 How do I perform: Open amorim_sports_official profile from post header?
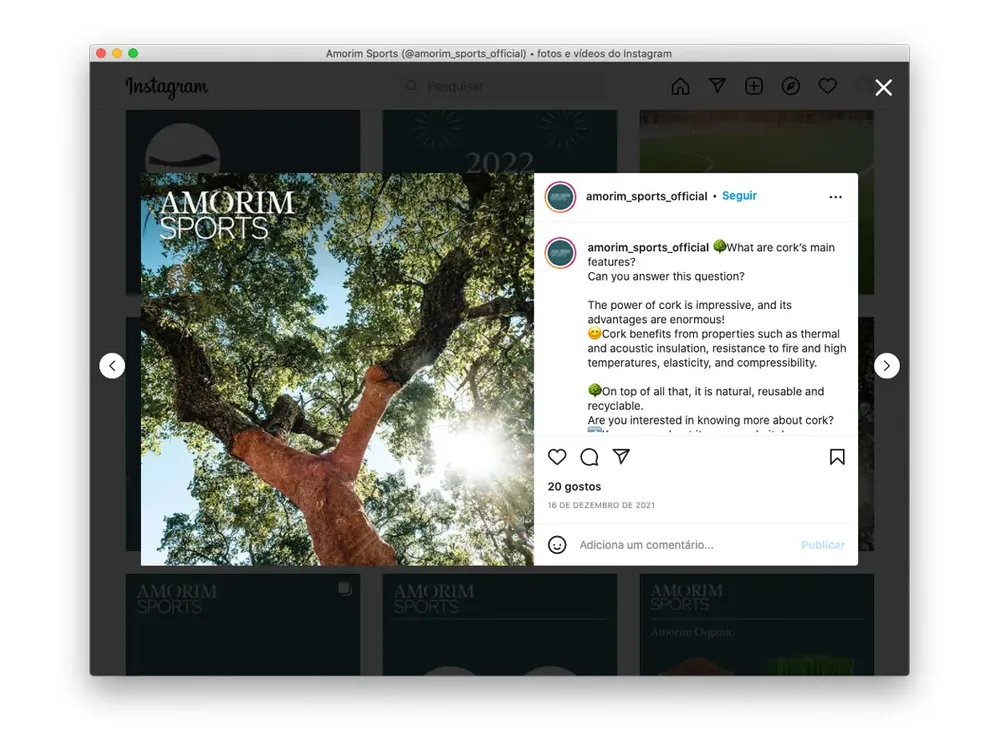click(646, 196)
